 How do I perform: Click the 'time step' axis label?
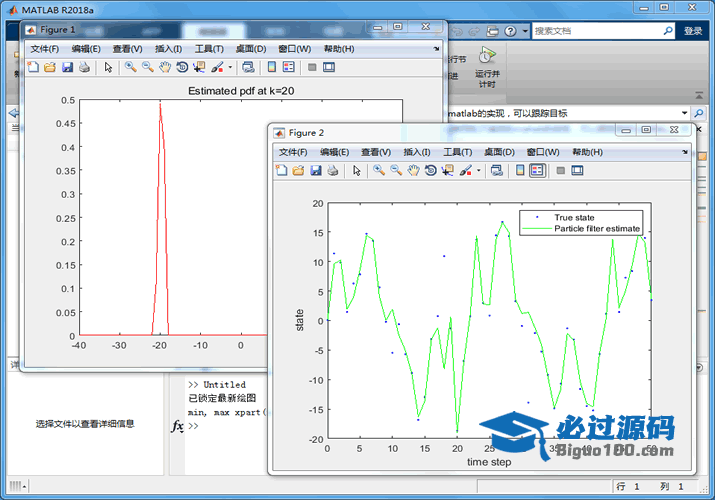(x=489, y=462)
